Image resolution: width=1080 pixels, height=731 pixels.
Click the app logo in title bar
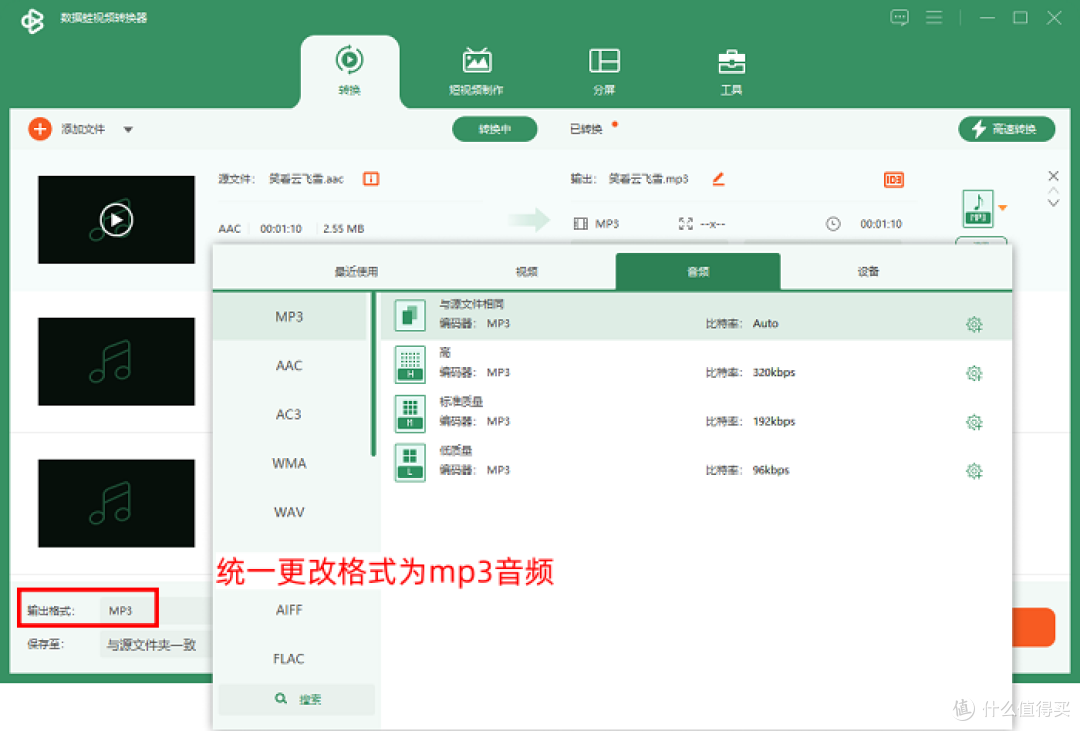pyautogui.click(x=32, y=20)
